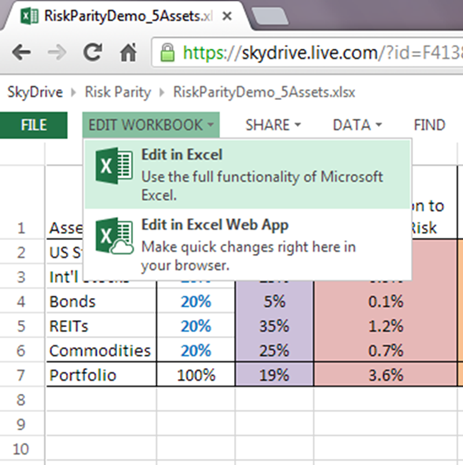Click the Excel favicon on the browser tab
Image resolution: width=463 pixels, height=465 pixels.
click(29, 16)
